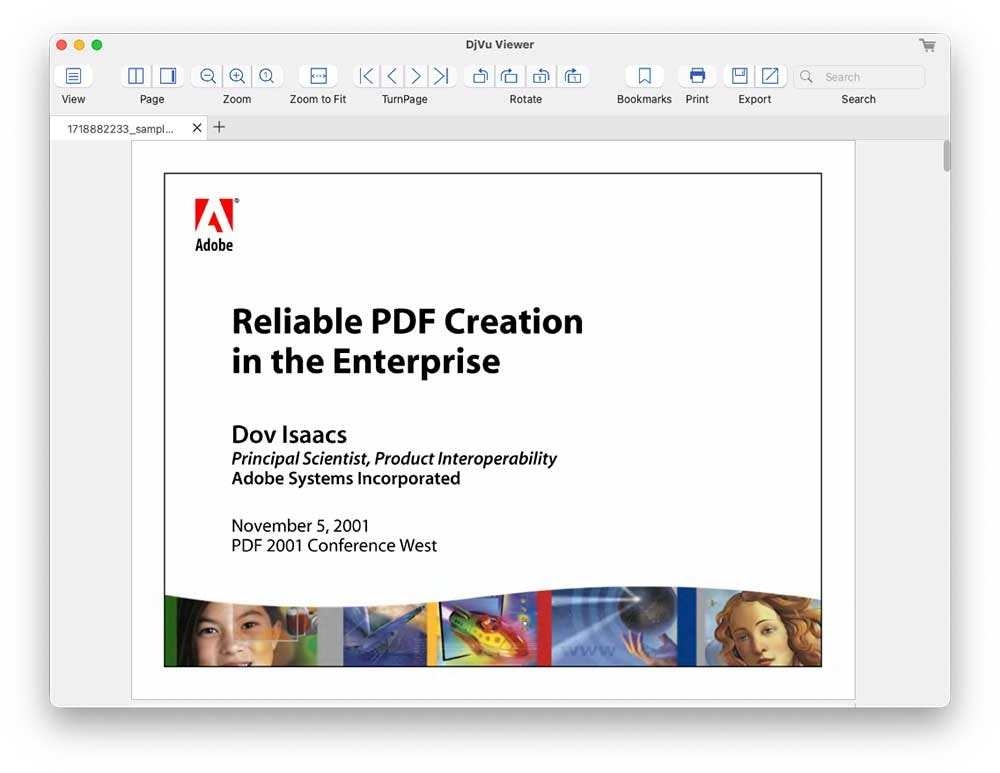
Task: Click the third Rotate icon
Action: 541,77
